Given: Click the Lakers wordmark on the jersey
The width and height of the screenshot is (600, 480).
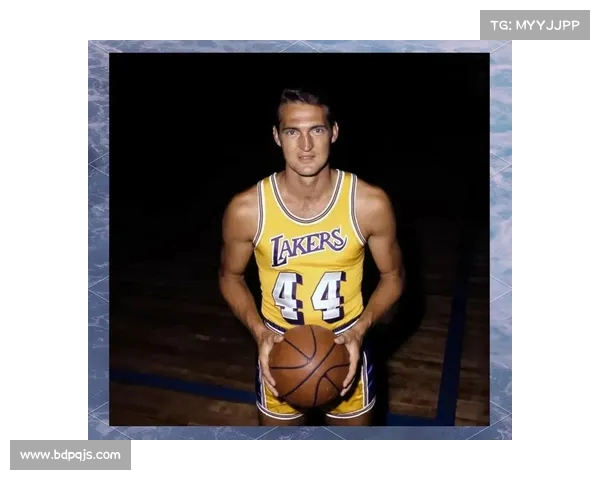Looking at the screenshot, I should (308, 245).
